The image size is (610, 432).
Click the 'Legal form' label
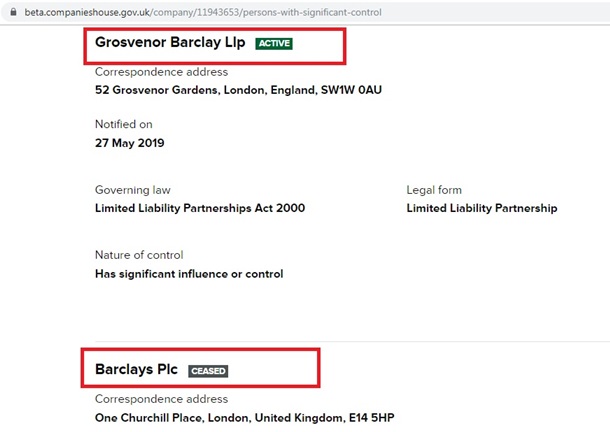pyautogui.click(x=433, y=190)
